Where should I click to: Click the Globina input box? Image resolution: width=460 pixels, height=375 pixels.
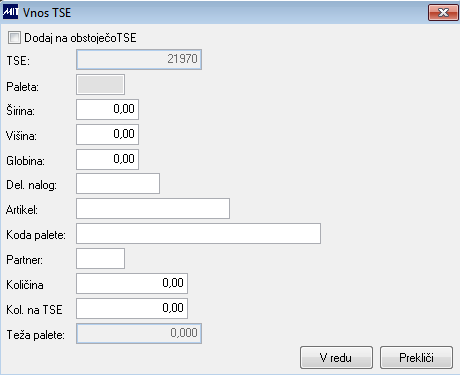[107, 159]
